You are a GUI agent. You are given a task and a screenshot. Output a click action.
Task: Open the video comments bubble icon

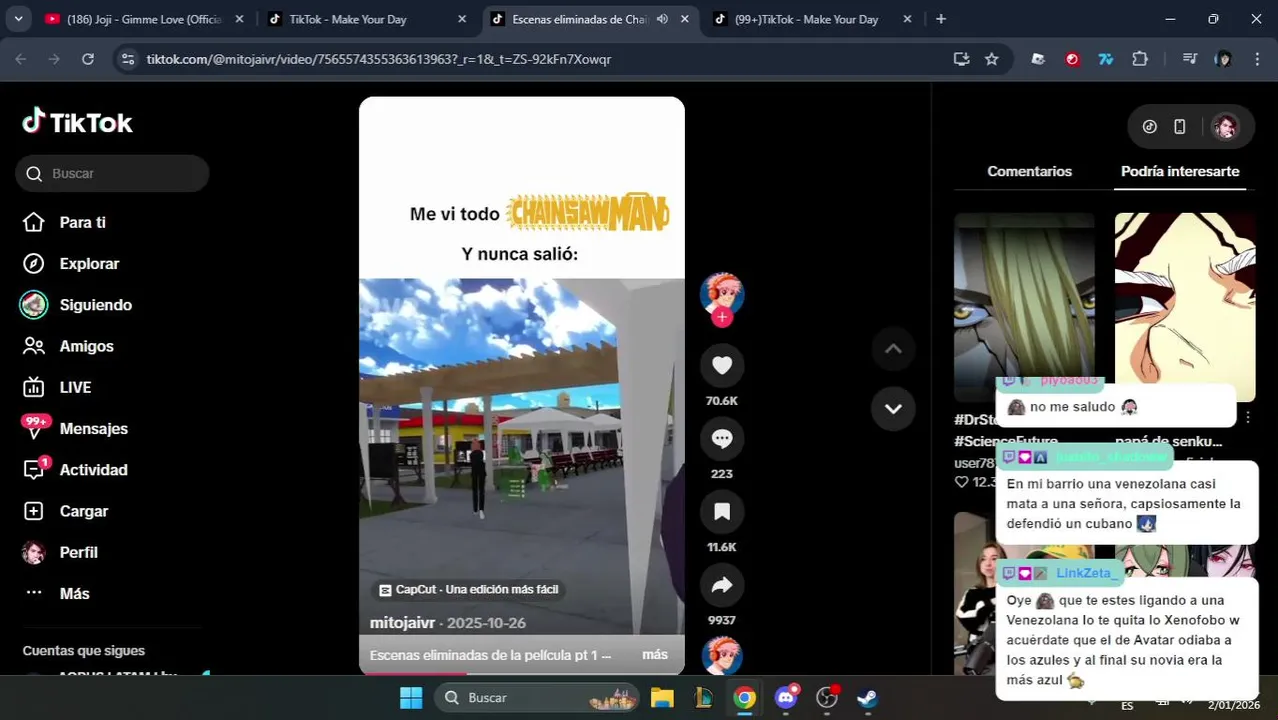722,439
